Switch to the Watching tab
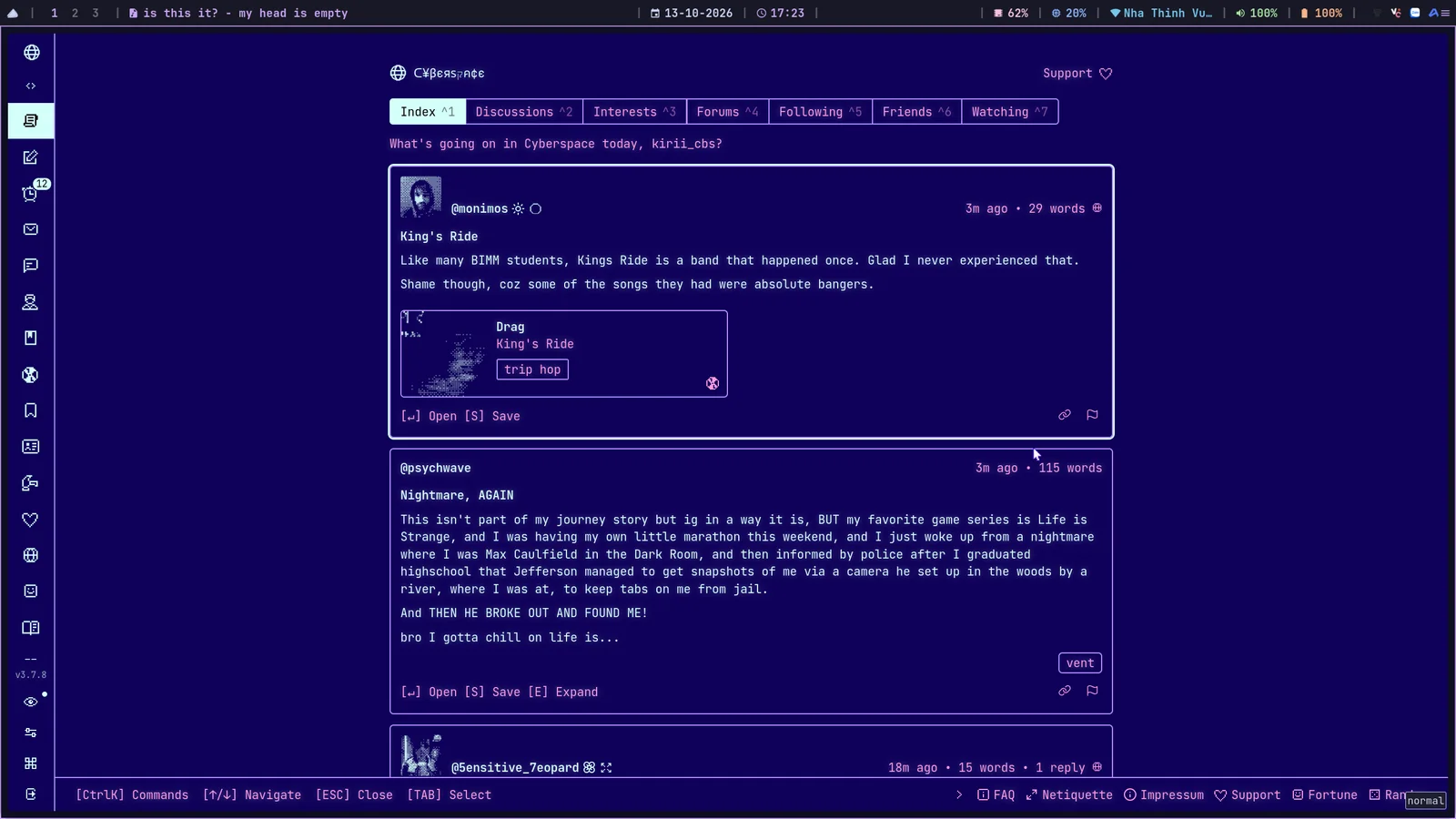The height and width of the screenshot is (819, 1456). point(1009,111)
